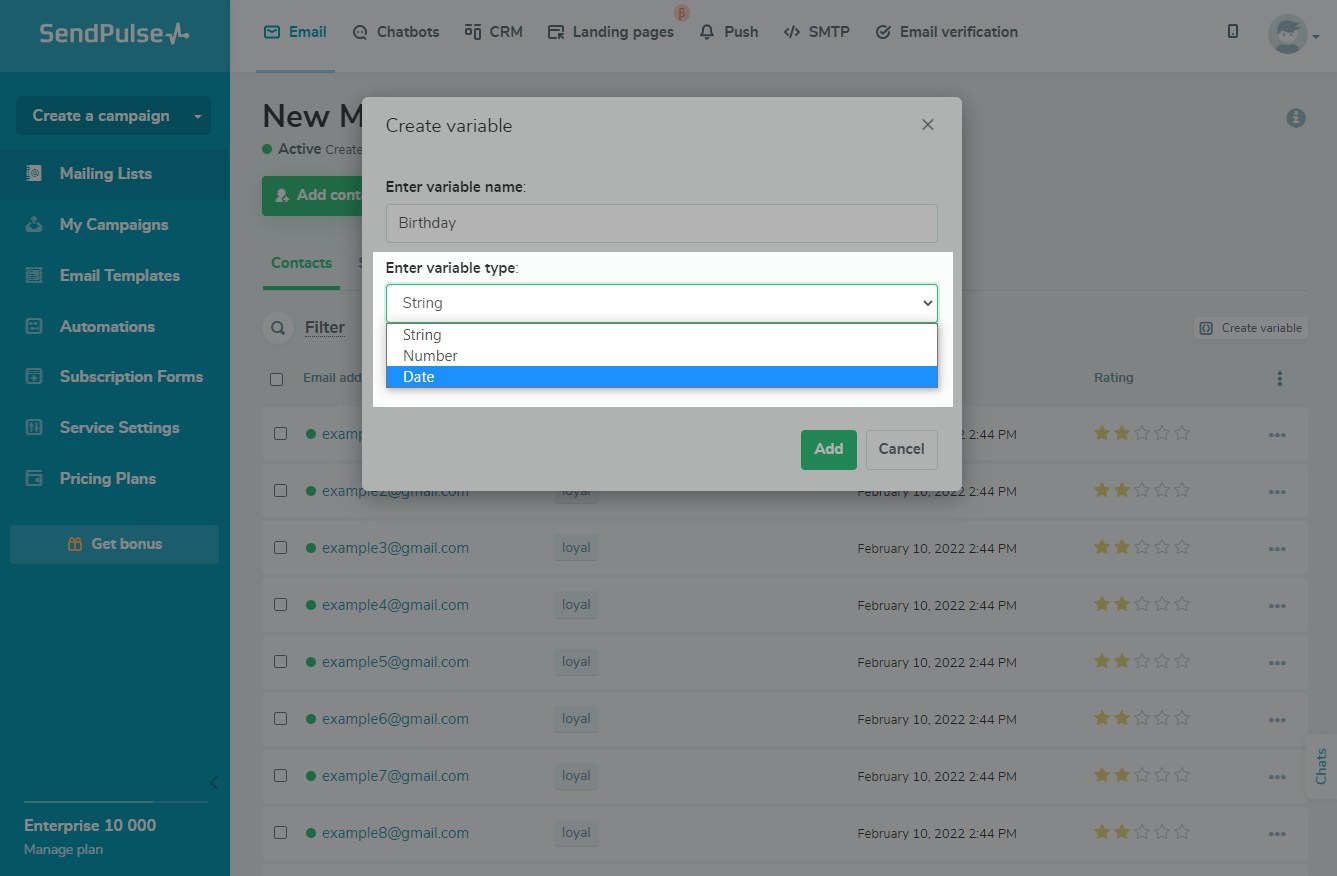Click the info icon at top right

pyautogui.click(x=1296, y=118)
